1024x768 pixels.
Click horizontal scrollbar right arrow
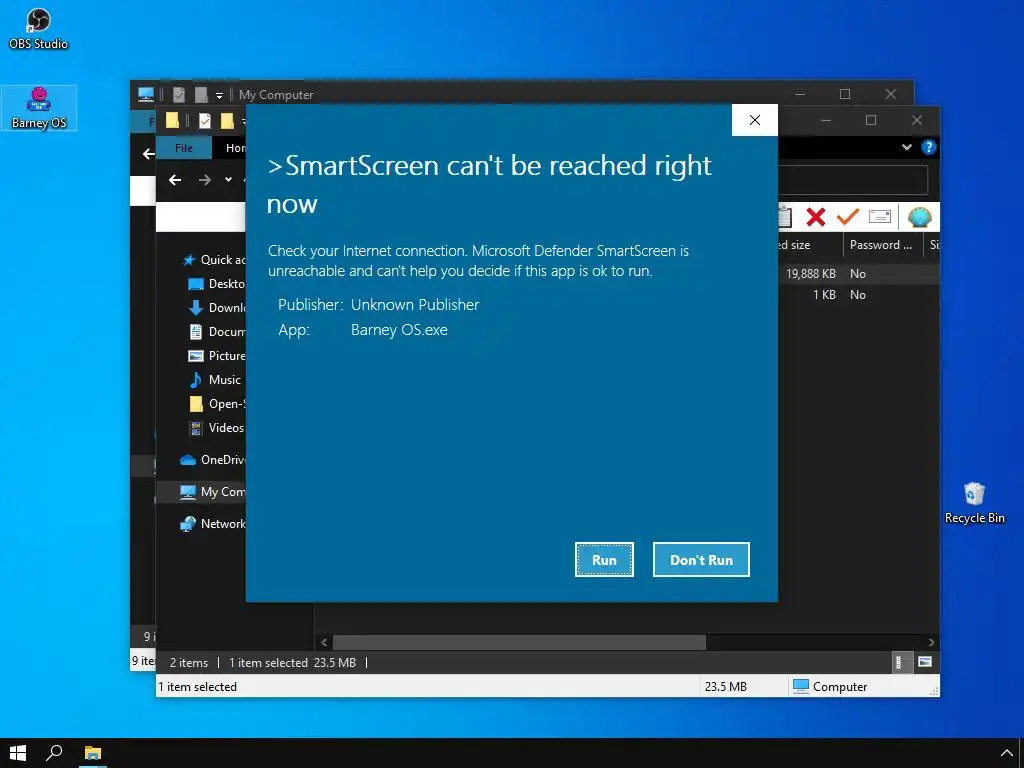931,642
